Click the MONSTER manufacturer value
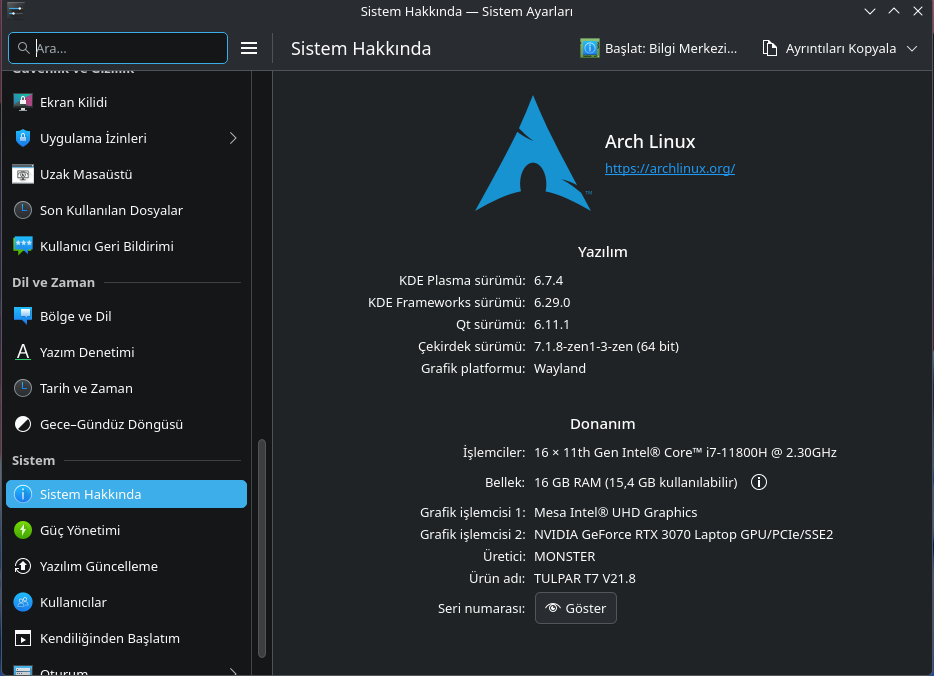The width and height of the screenshot is (934, 676). click(x=564, y=557)
